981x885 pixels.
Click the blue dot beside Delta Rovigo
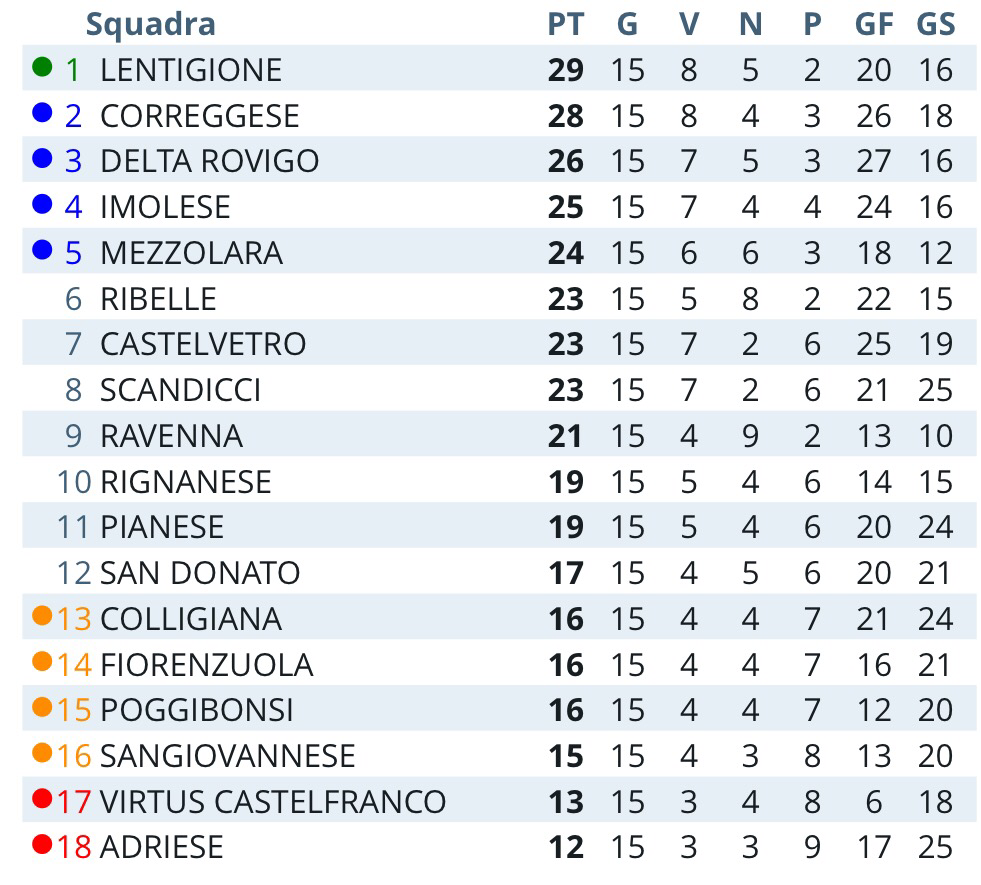click(42, 158)
